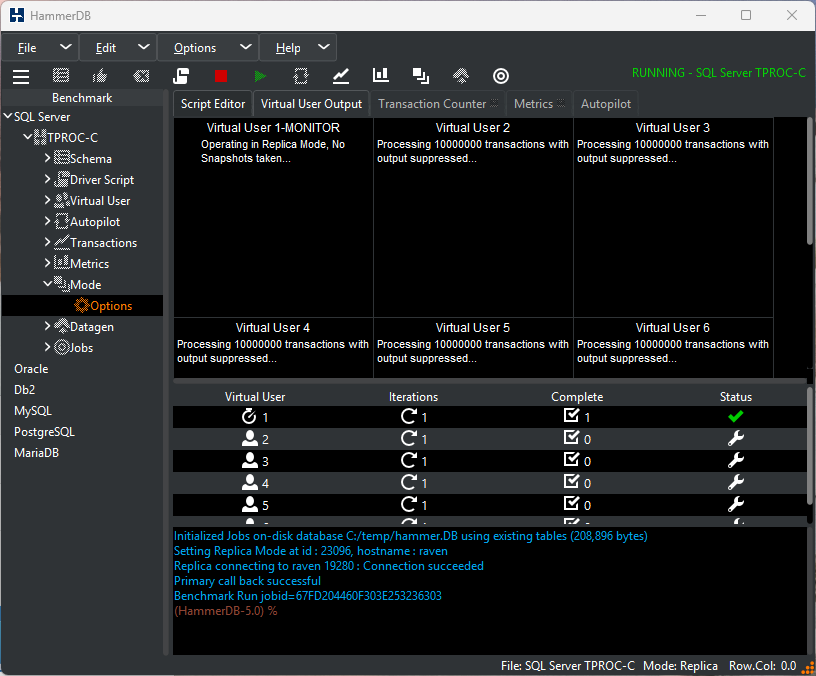Click the wrench status icon for virtual user 5
Image resolution: width=816 pixels, height=676 pixels.
coord(735,504)
